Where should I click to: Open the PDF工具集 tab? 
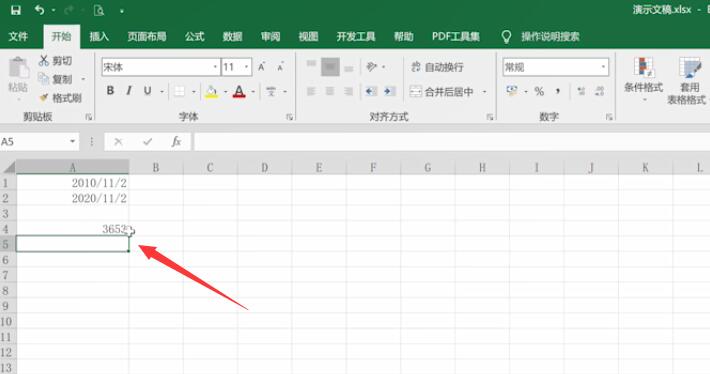tap(456, 37)
